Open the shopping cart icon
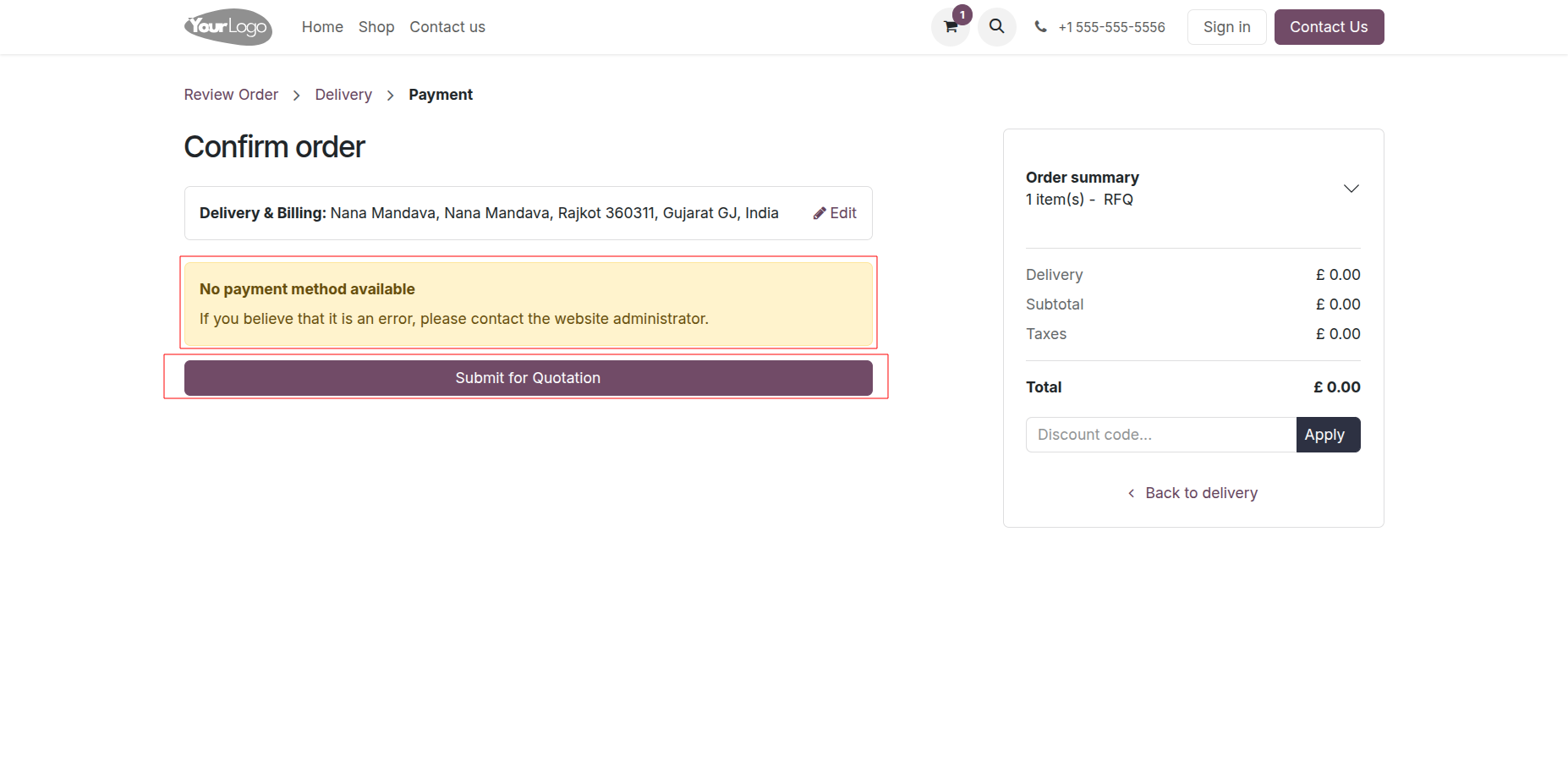The width and height of the screenshot is (1568, 784). click(951, 27)
